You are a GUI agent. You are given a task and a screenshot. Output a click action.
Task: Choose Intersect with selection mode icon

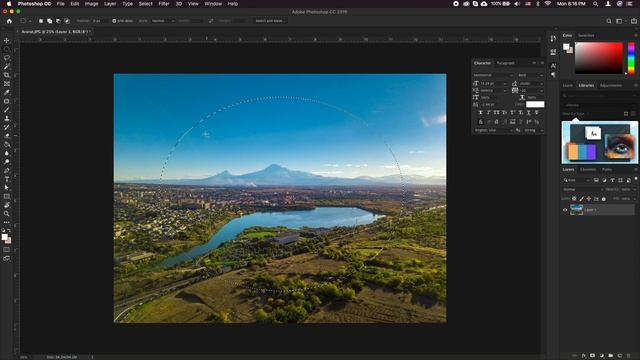pos(67,21)
